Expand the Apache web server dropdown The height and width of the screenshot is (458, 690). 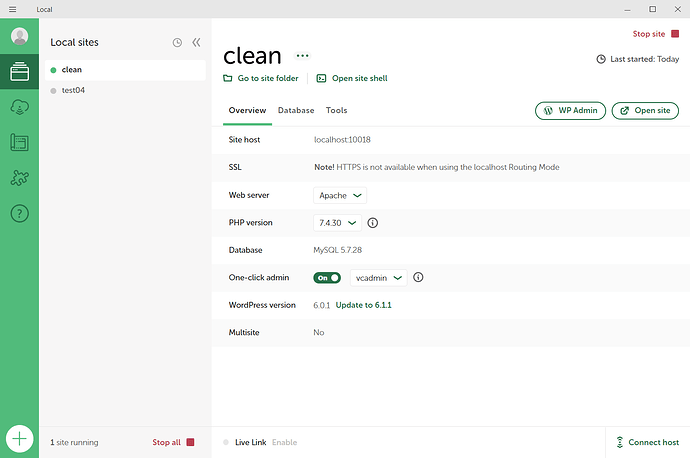click(340, 195)
